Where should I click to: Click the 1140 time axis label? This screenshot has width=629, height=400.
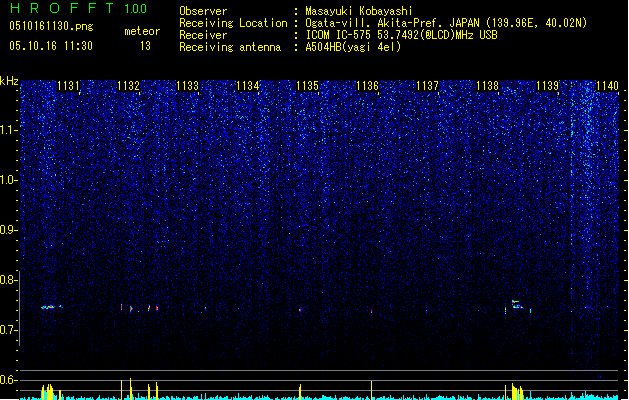(607, 86)
